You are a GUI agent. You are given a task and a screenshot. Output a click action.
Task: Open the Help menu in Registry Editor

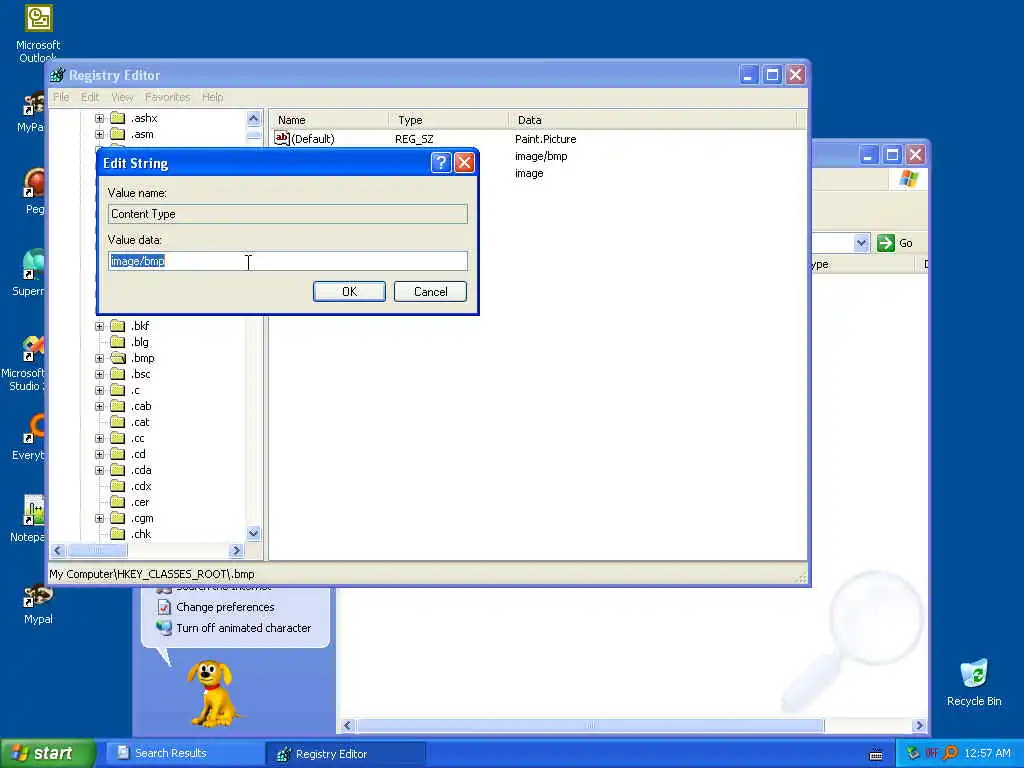point(212,97)
